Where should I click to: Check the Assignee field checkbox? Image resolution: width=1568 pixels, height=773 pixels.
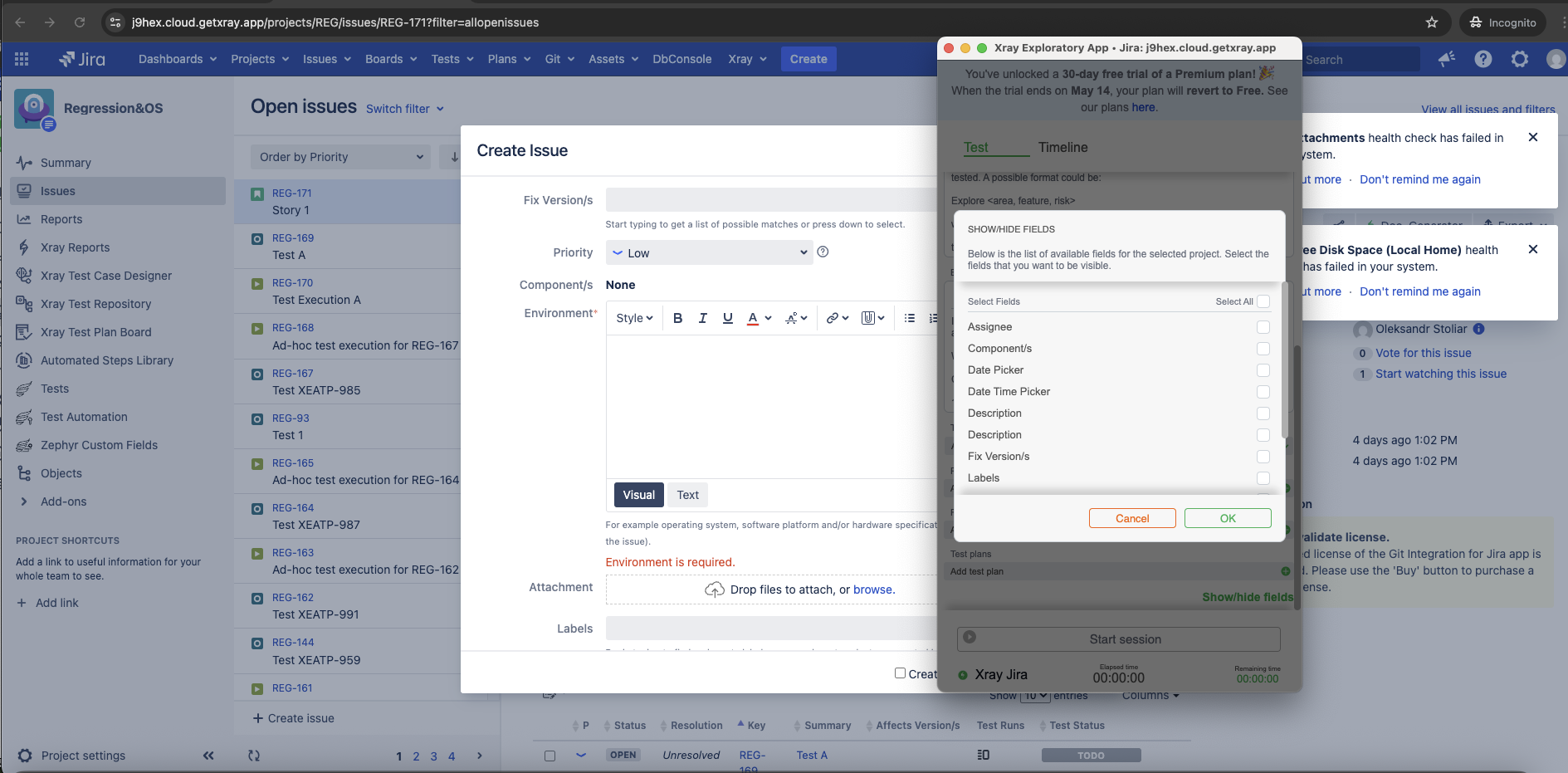[1263, 327]
